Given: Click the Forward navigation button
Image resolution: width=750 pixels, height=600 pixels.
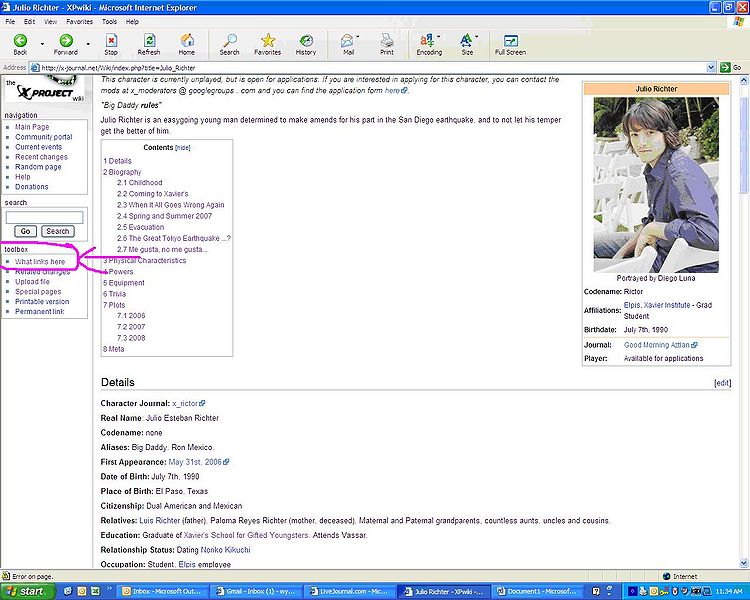Looking at the screenshot, I should [x=66, y=44].
